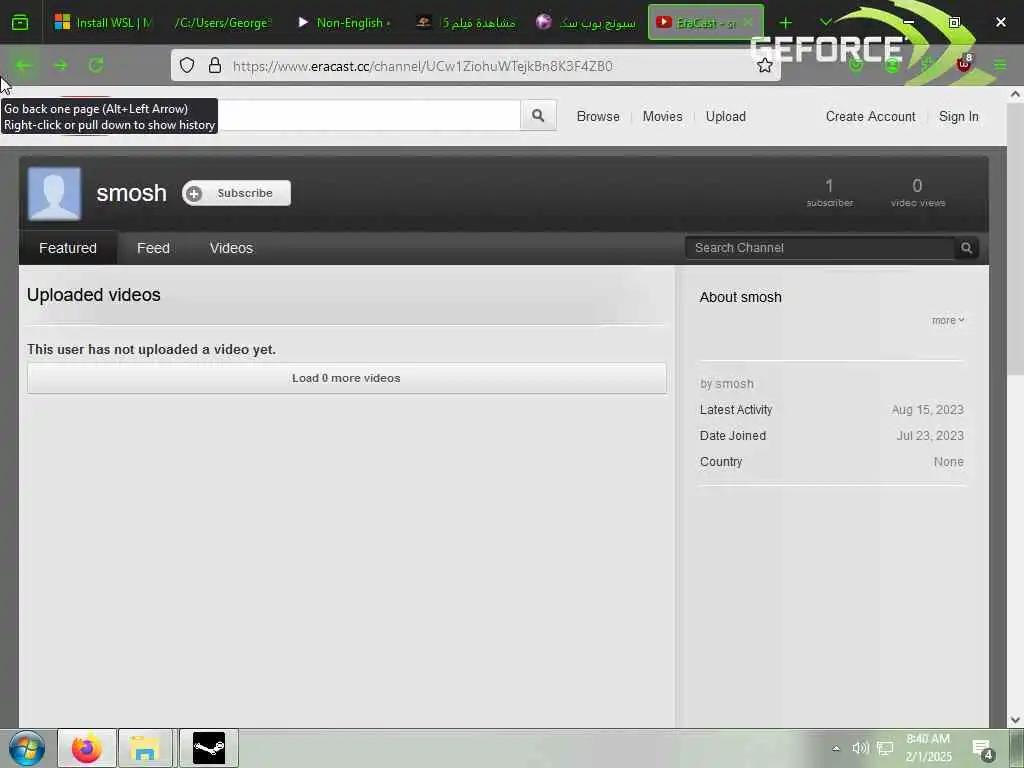Open Firefox in the taskbar
Image resolution: width=1024 pixels, height=768 pixels.
(87, 748)
